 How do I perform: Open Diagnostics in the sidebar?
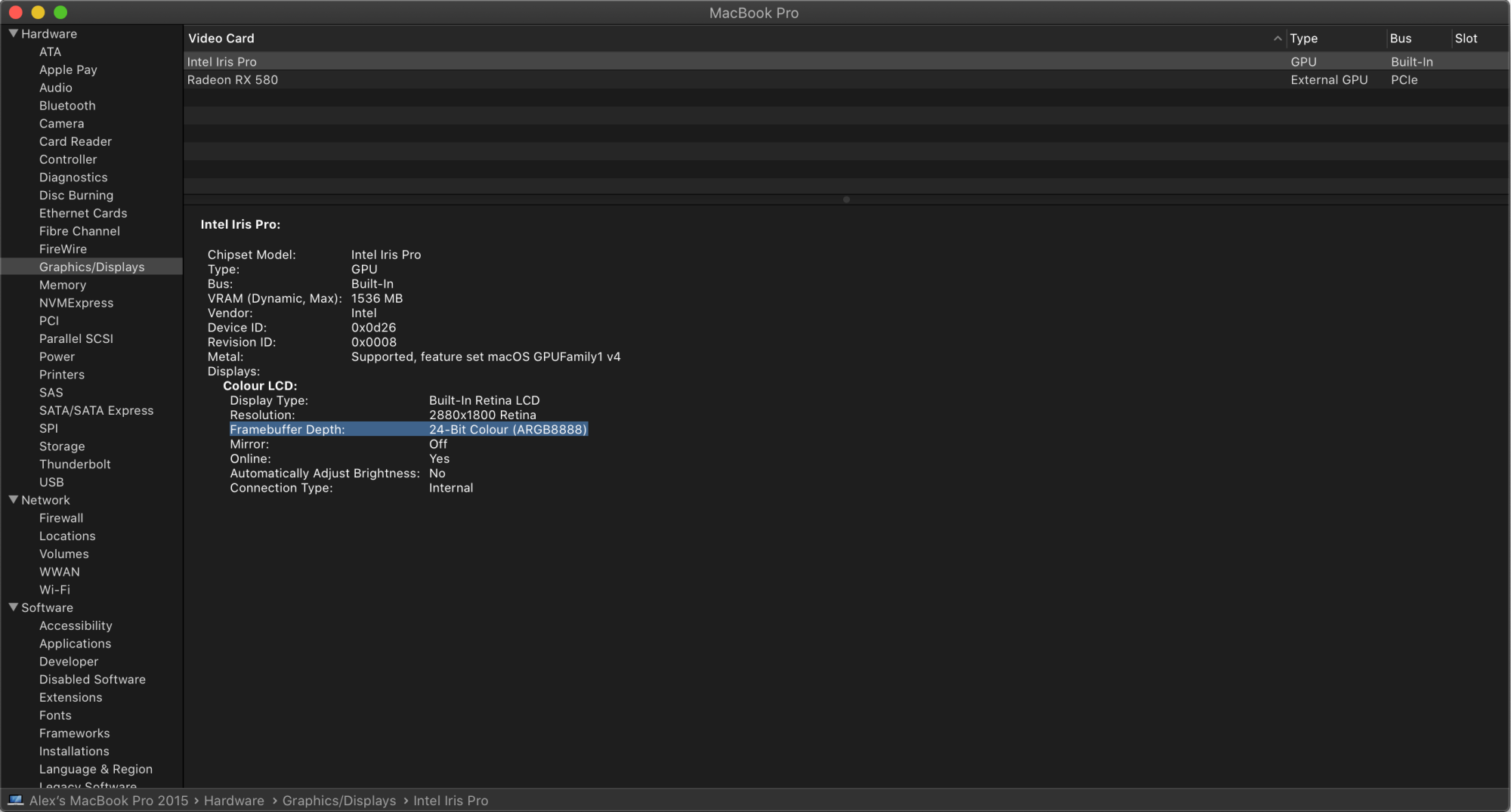[x=73, y=178]
